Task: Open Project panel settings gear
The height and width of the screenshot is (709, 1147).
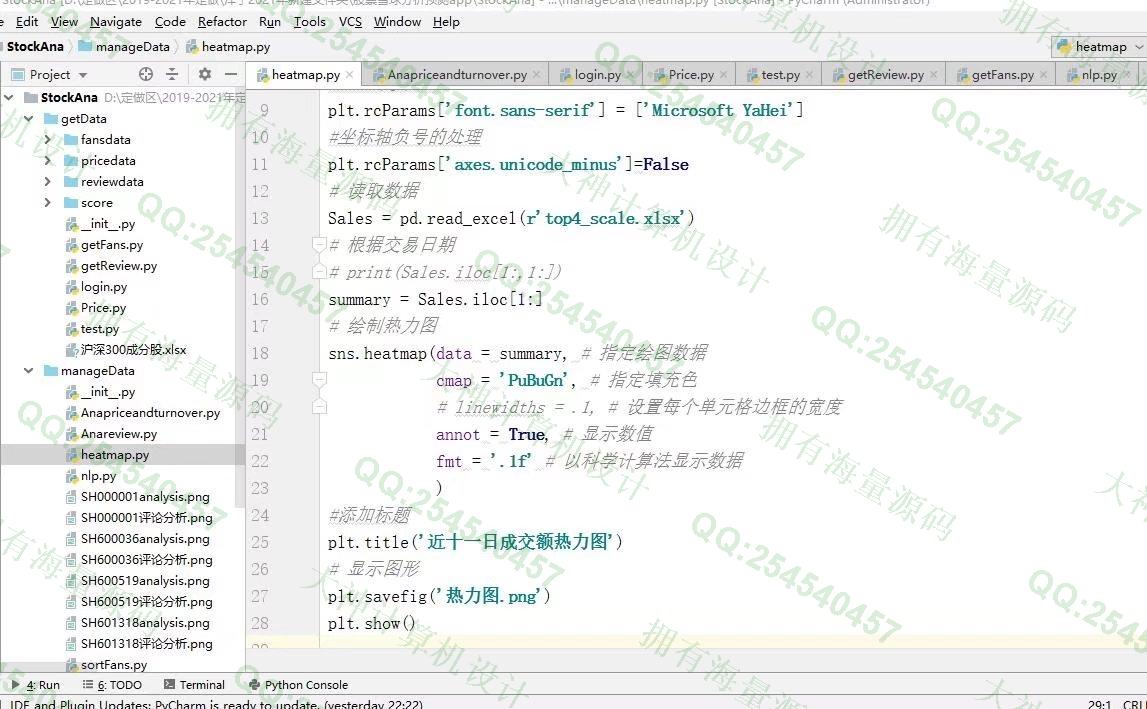Action: (205, 74)
